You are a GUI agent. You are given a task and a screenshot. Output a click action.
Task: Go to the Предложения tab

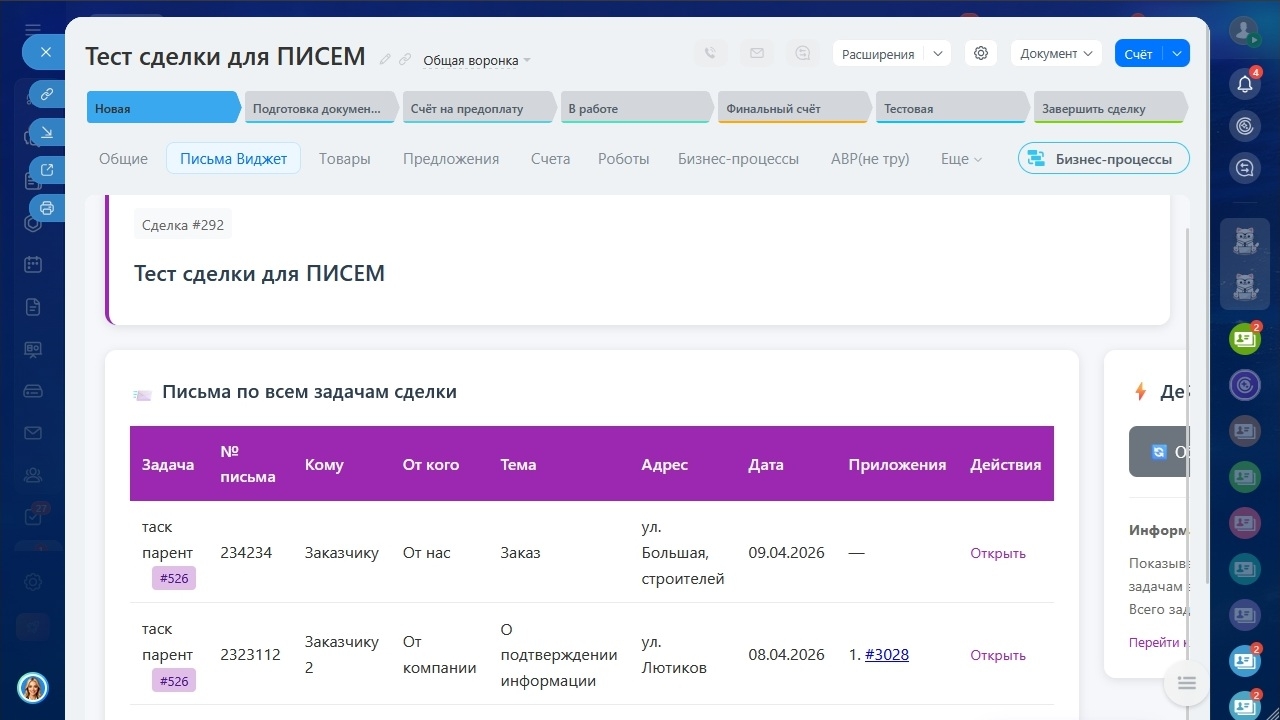point(451,159)
